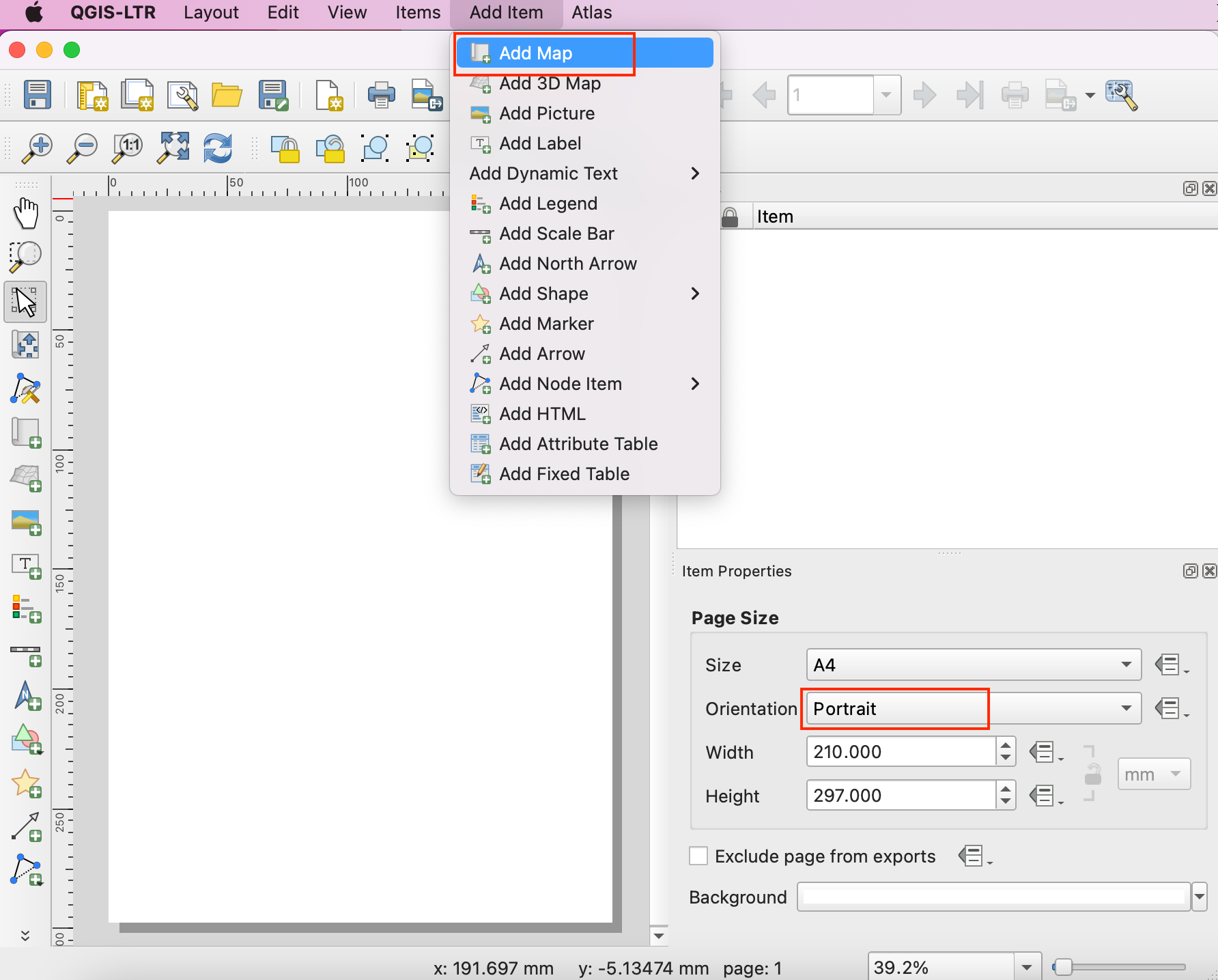Open the Orientation Portrait dropdown
Viewport: 1218px width, 980px height.
(x=973, y=709)
